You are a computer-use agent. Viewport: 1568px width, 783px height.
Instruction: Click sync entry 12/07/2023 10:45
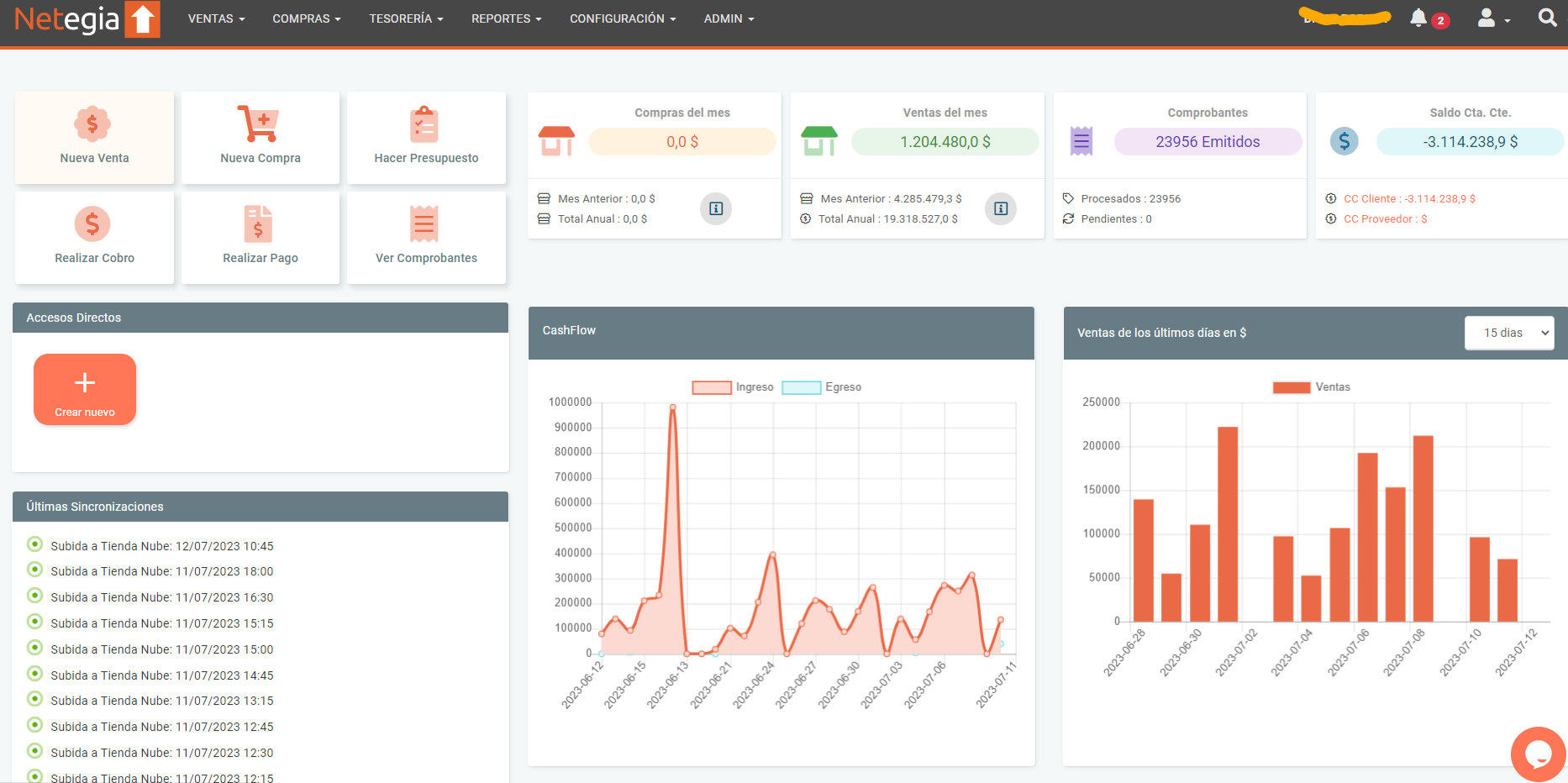(x=161, y=546)
